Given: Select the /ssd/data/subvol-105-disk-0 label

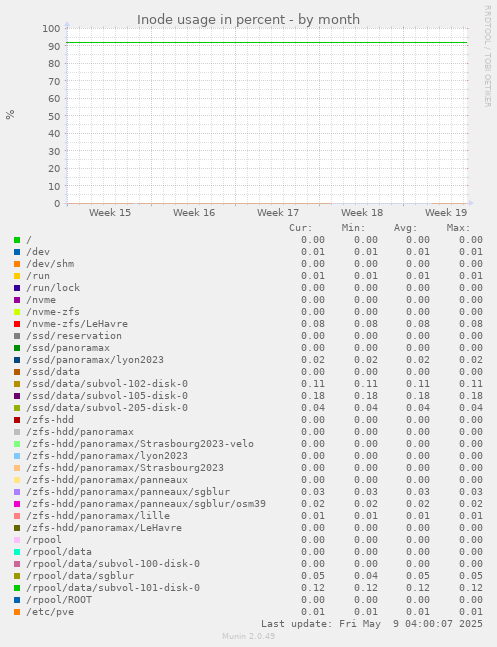Looking at the screenshot, I should point(107,396).
